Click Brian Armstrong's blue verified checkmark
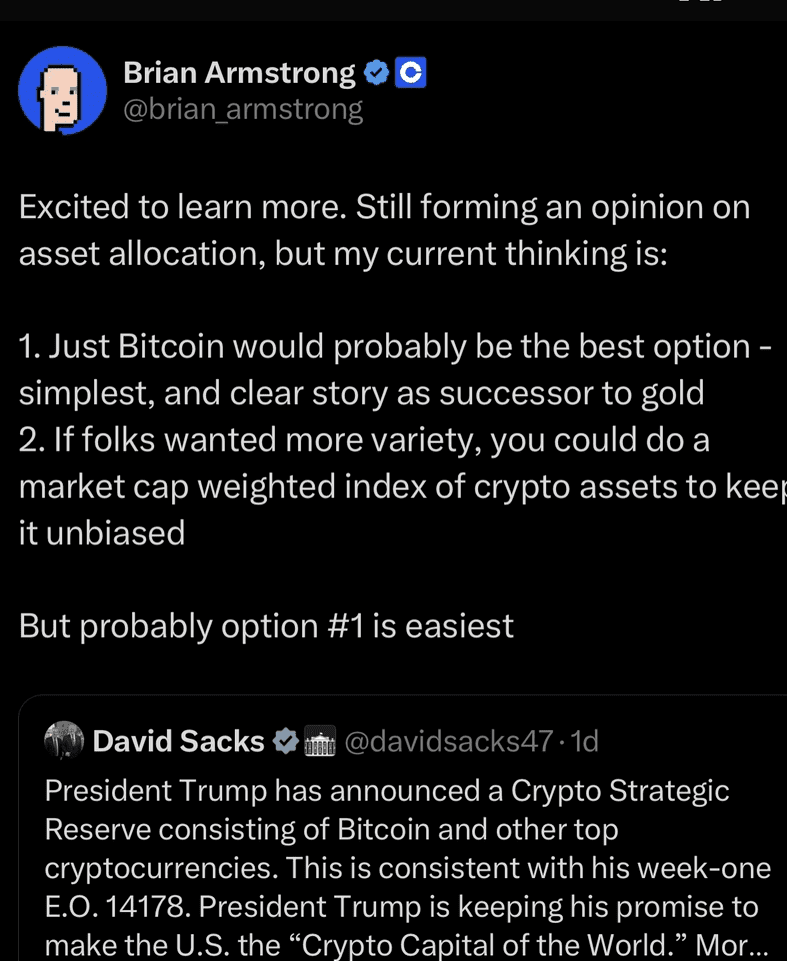Image resolution: width=787 pixels, height=961 pixels. (x=376, y=72)
